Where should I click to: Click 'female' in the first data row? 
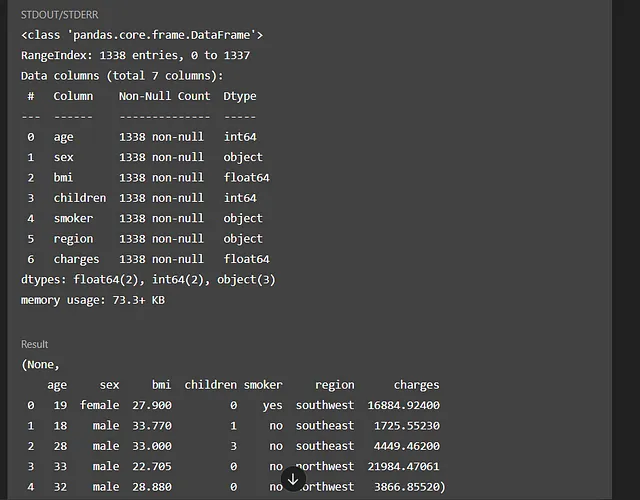click(x=100, y=405)
